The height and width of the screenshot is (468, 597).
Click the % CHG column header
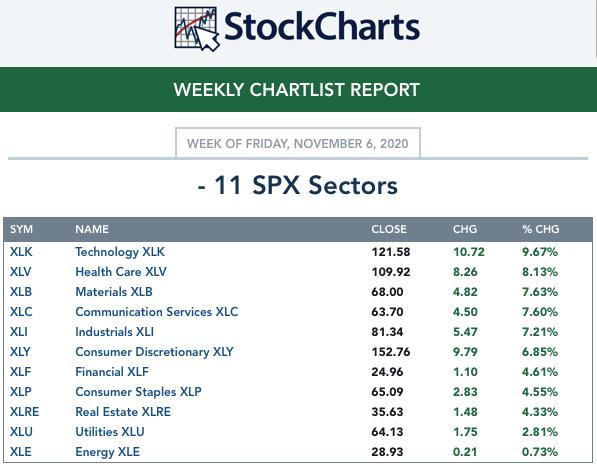[541, 229]
